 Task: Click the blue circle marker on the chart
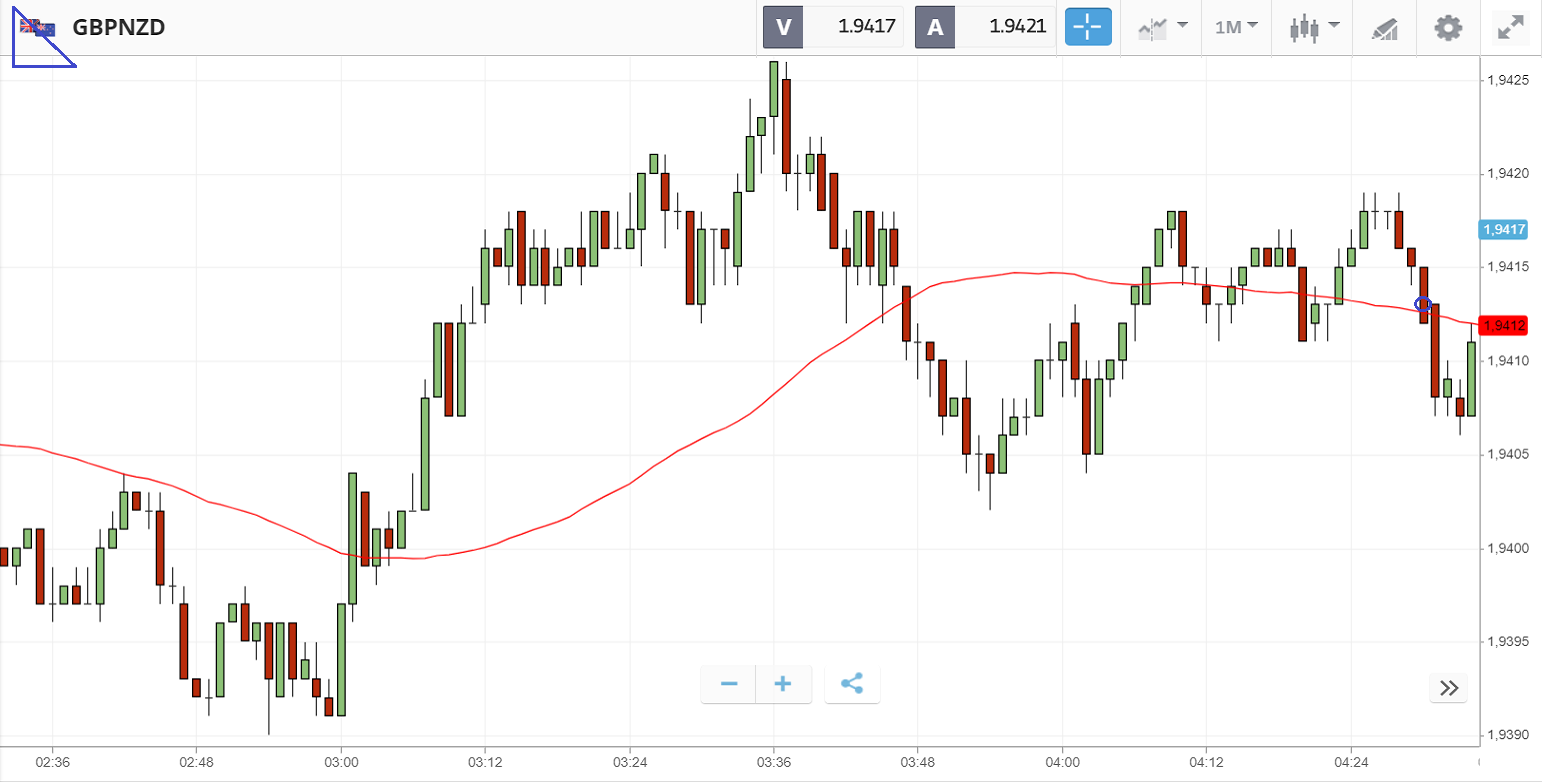(x=1423, y=303)
